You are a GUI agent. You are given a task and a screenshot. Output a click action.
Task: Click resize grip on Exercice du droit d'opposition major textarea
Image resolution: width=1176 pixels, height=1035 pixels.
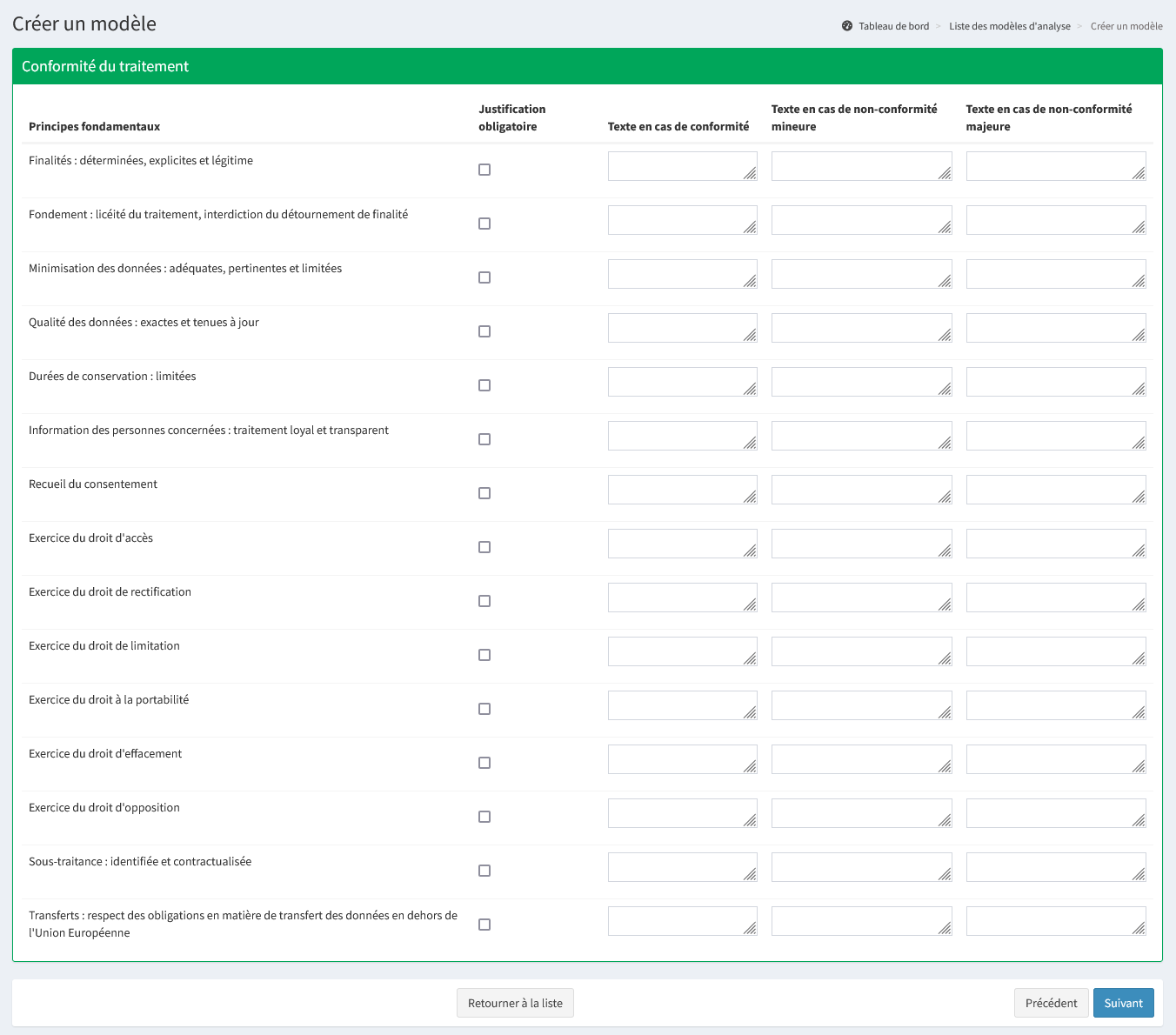click(x=1139, y=821)
